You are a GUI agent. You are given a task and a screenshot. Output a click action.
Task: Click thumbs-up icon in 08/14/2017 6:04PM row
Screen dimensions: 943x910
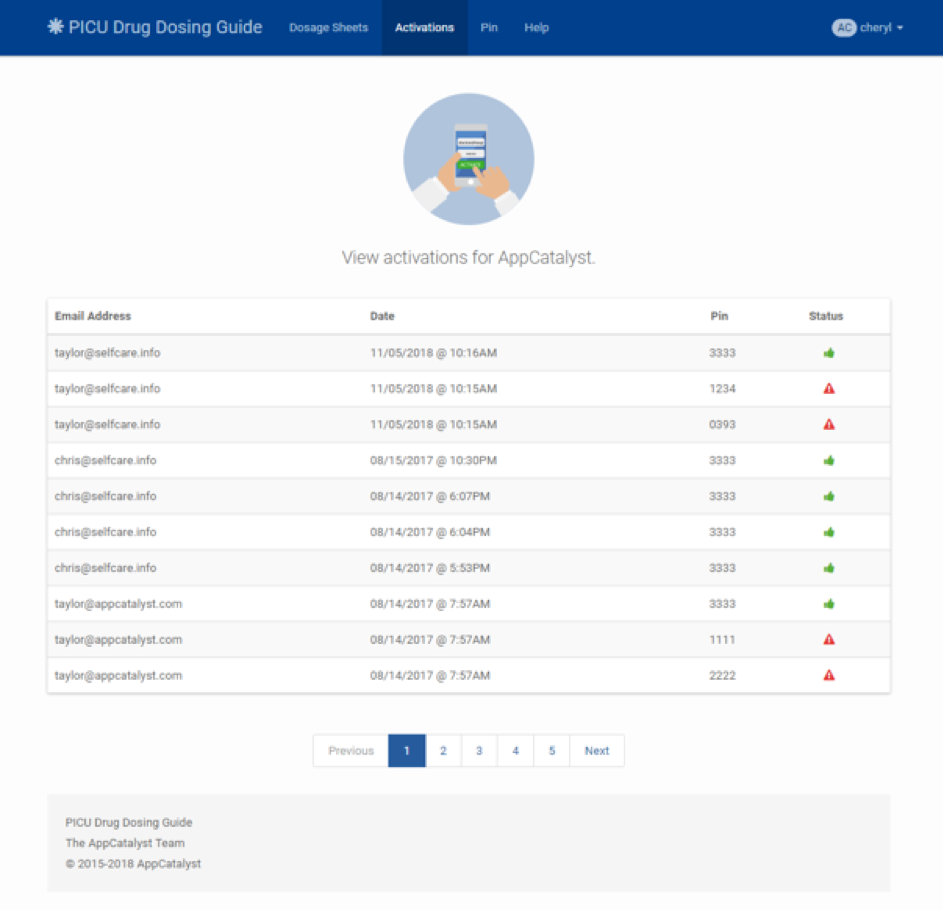[x=829, y=532]
